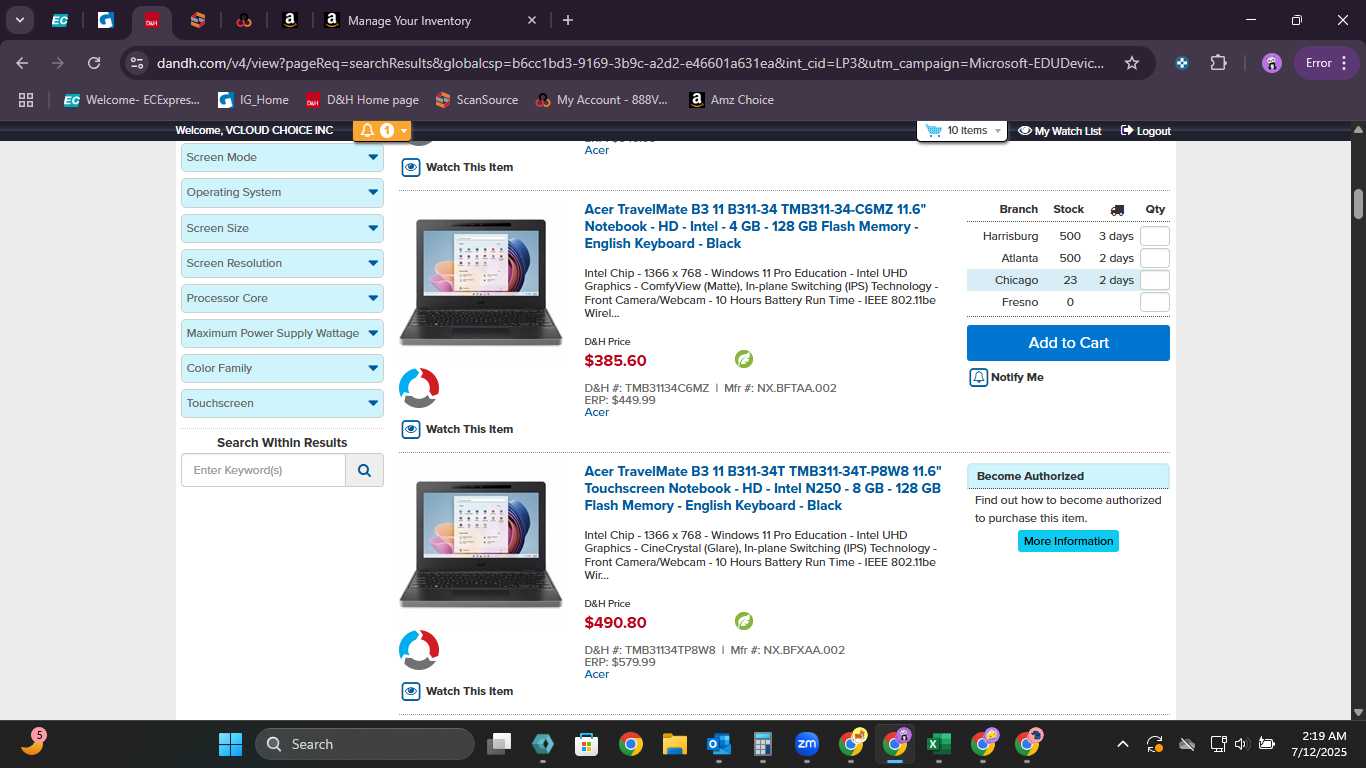The image size is (1366, 768).
Task: Open Acer TravelMate TMB311-34T-P8W8 Touchscreen title
Action: (x=763, y=488)
